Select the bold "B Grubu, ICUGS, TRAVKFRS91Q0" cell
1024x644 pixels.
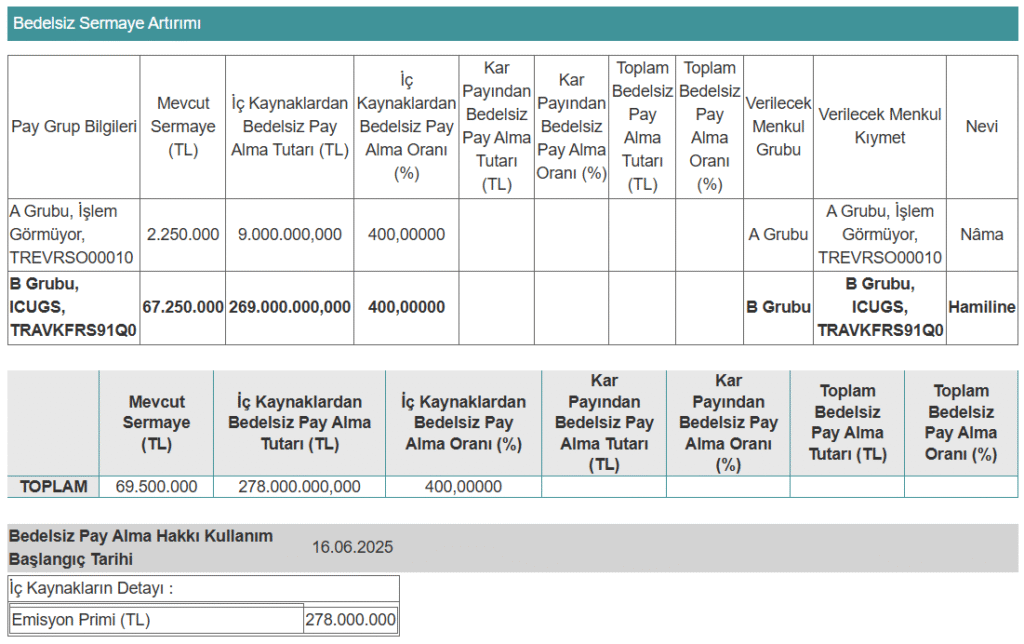tap(73, 307)
